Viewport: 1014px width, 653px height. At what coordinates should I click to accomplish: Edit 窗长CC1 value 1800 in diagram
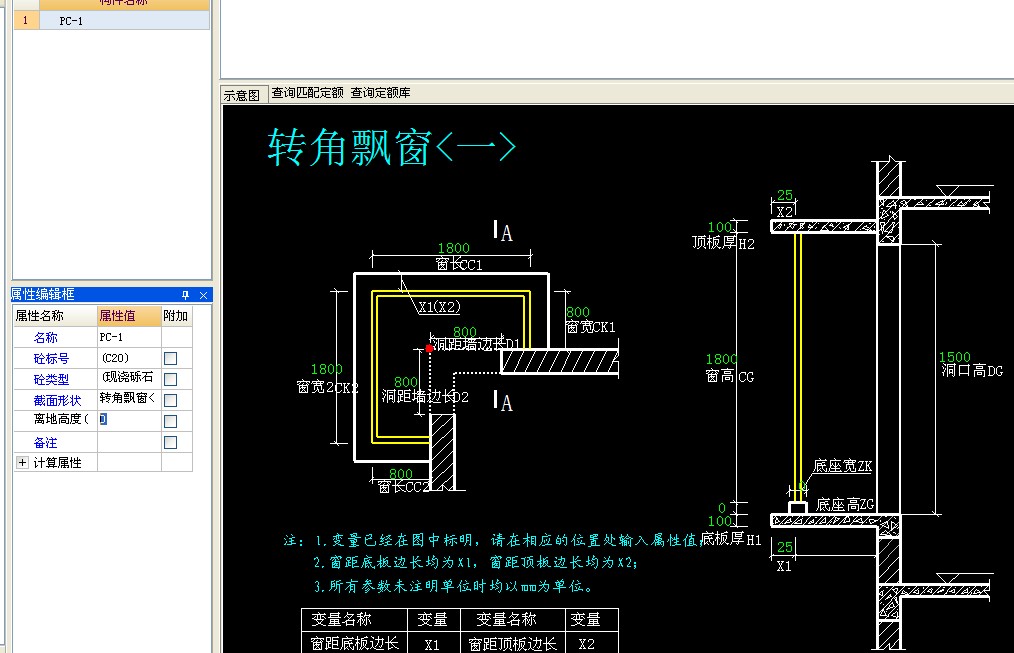coord(453,248)
